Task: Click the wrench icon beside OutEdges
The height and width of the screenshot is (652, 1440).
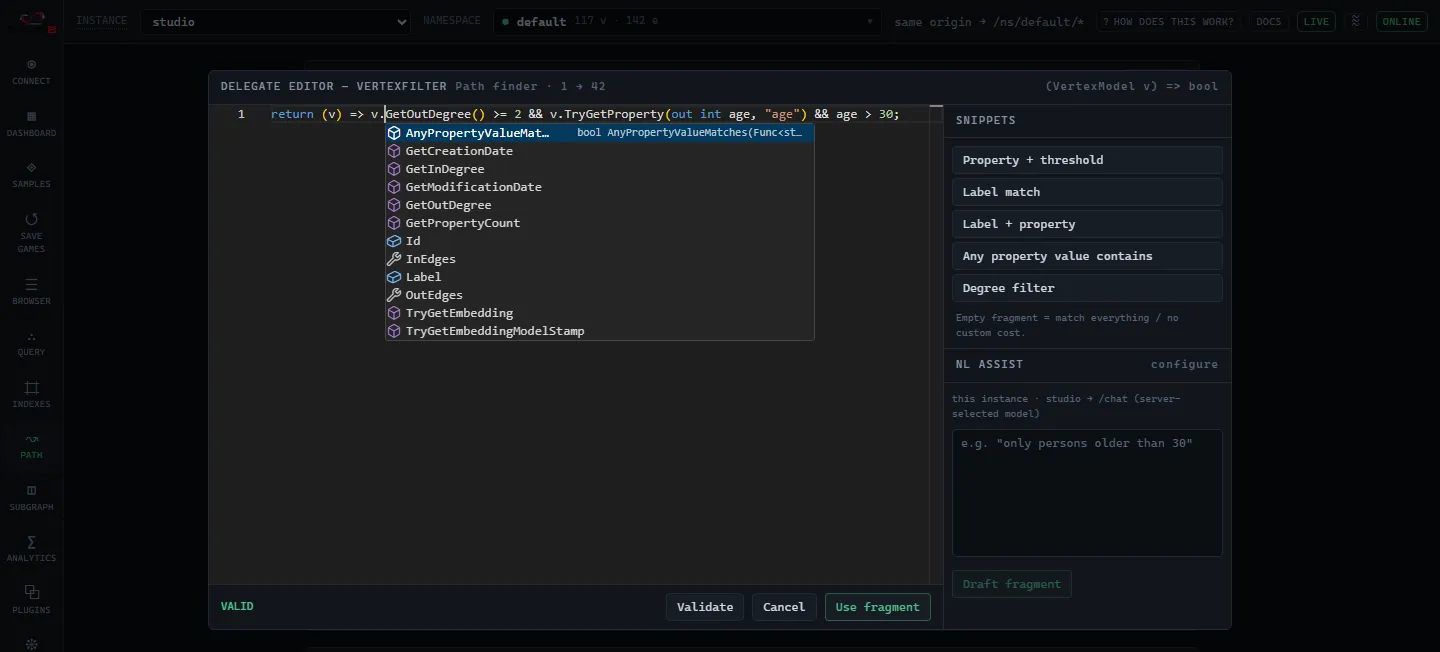Action: click(394, 295)
